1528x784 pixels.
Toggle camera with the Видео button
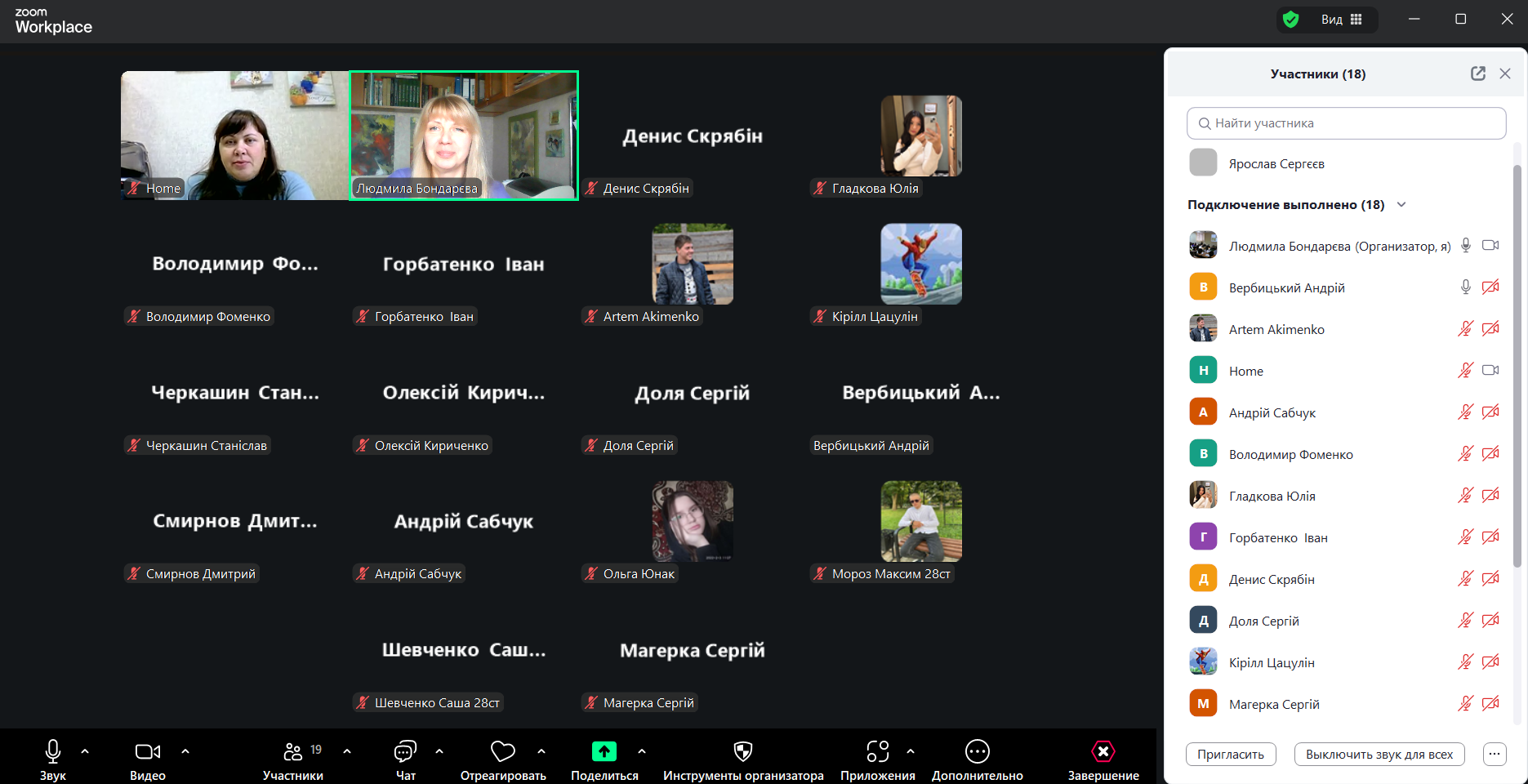148,751
